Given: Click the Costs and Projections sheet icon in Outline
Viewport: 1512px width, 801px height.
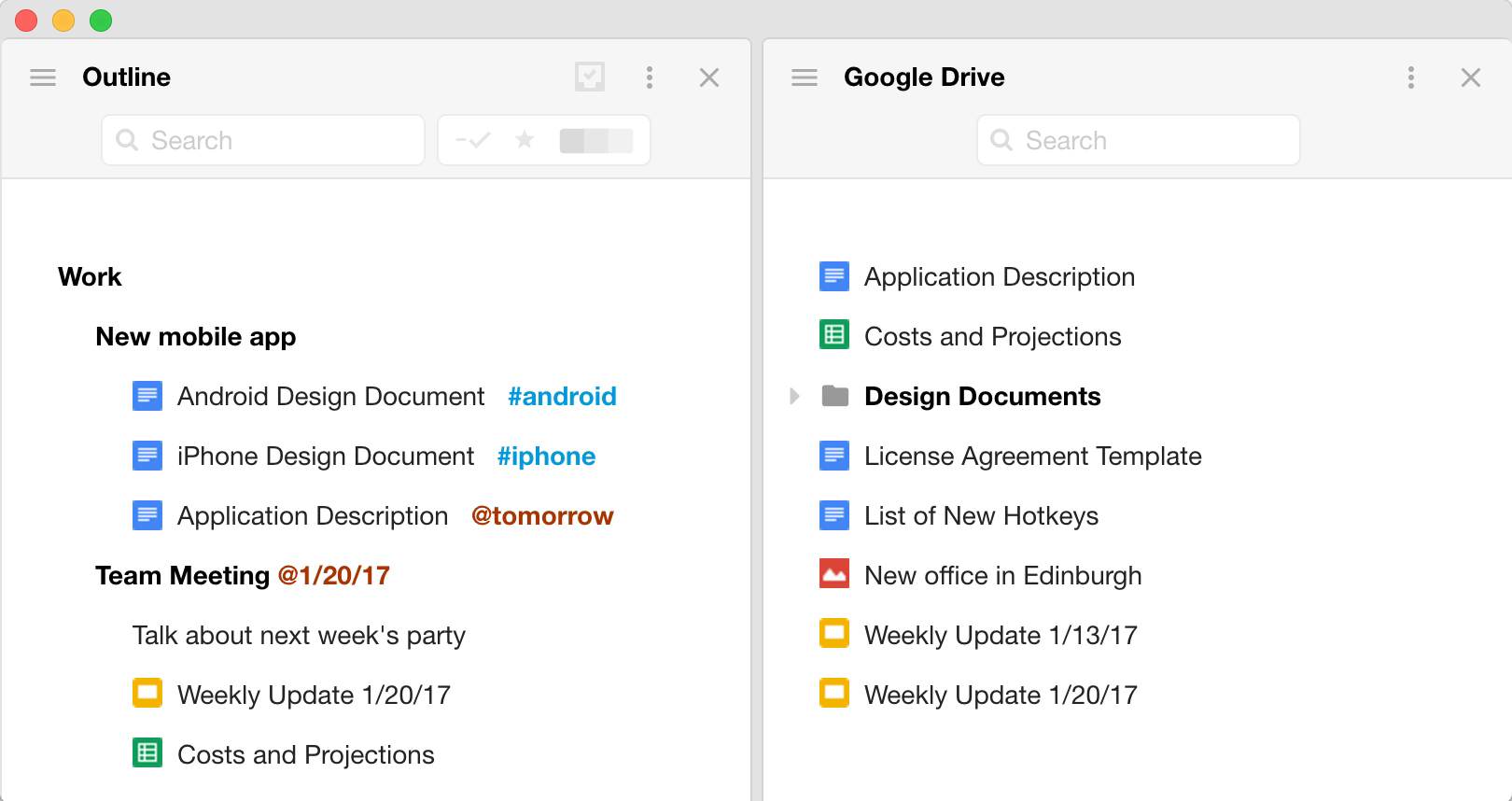Looking at the screenshot, I should tap(147, 752).
